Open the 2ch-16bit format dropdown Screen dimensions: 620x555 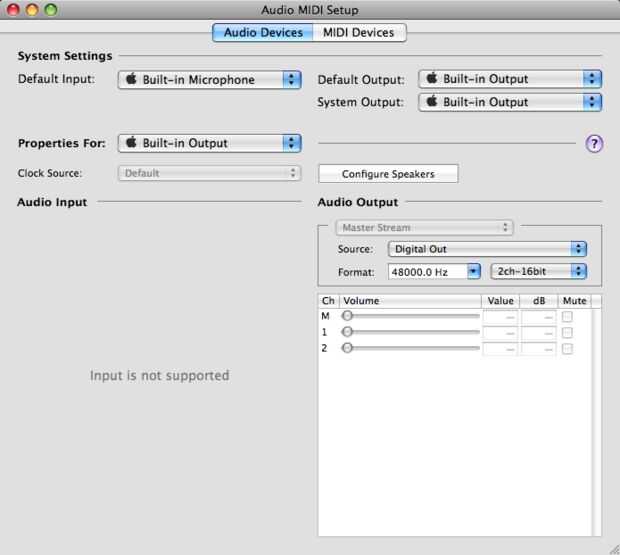click(x=539, y=272)
